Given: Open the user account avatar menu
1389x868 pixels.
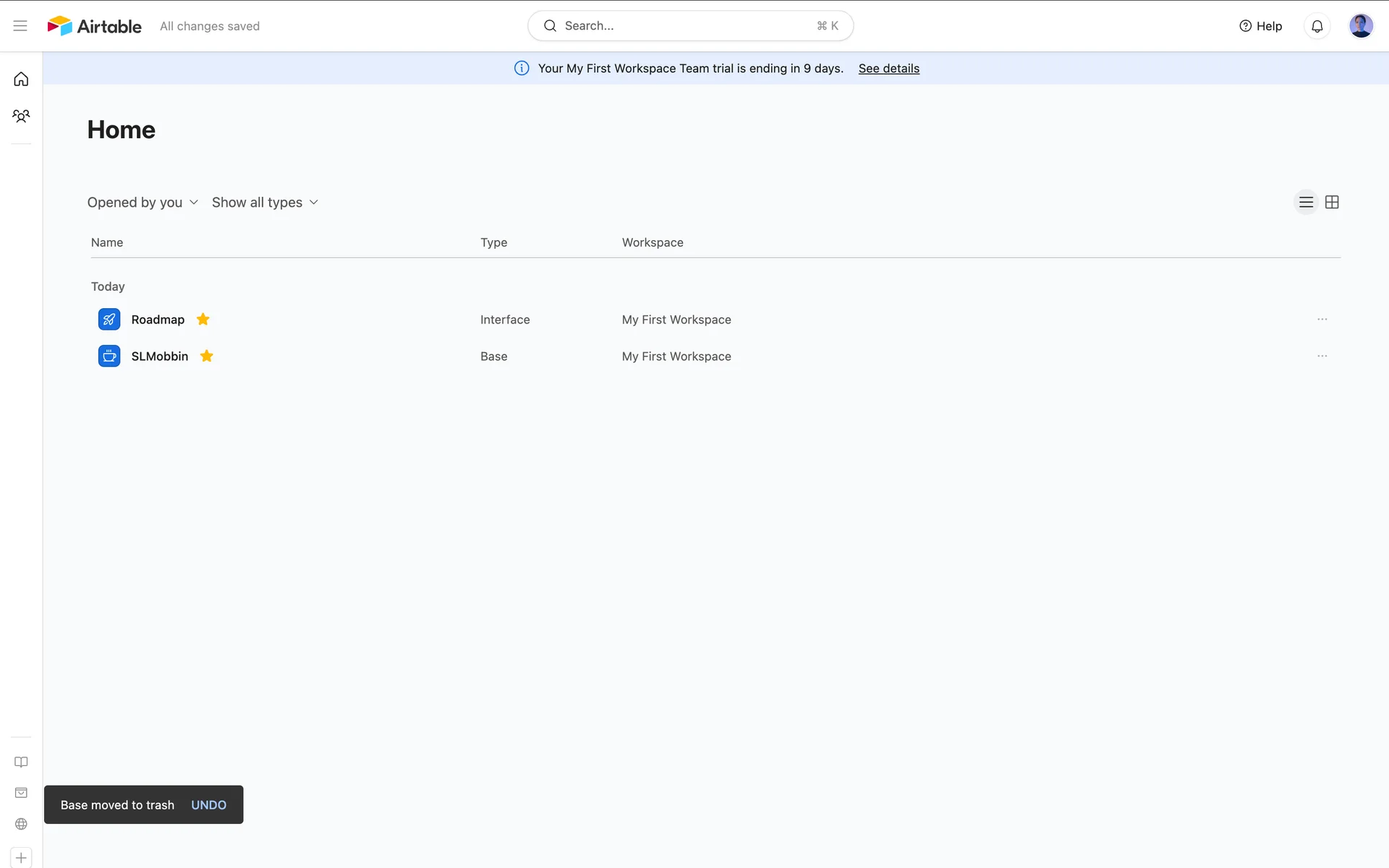Looking at the screenshot, I should [1361, 26].
